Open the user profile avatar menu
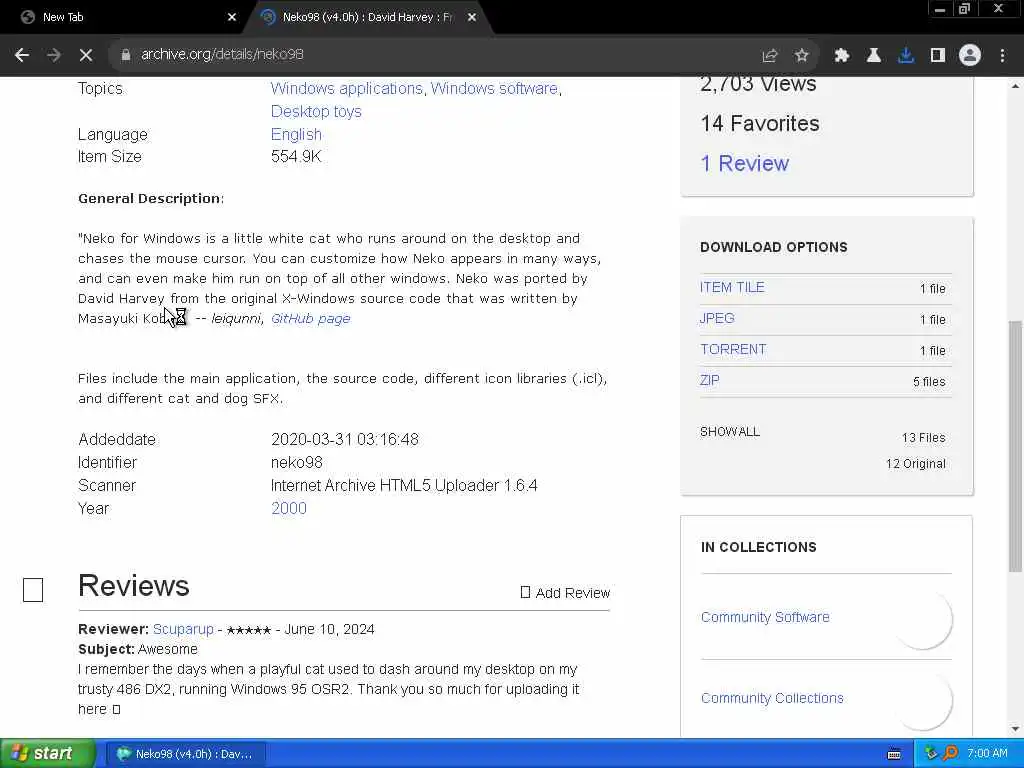Viewport: 1024px width, 768px height. [x=970, y=56]
